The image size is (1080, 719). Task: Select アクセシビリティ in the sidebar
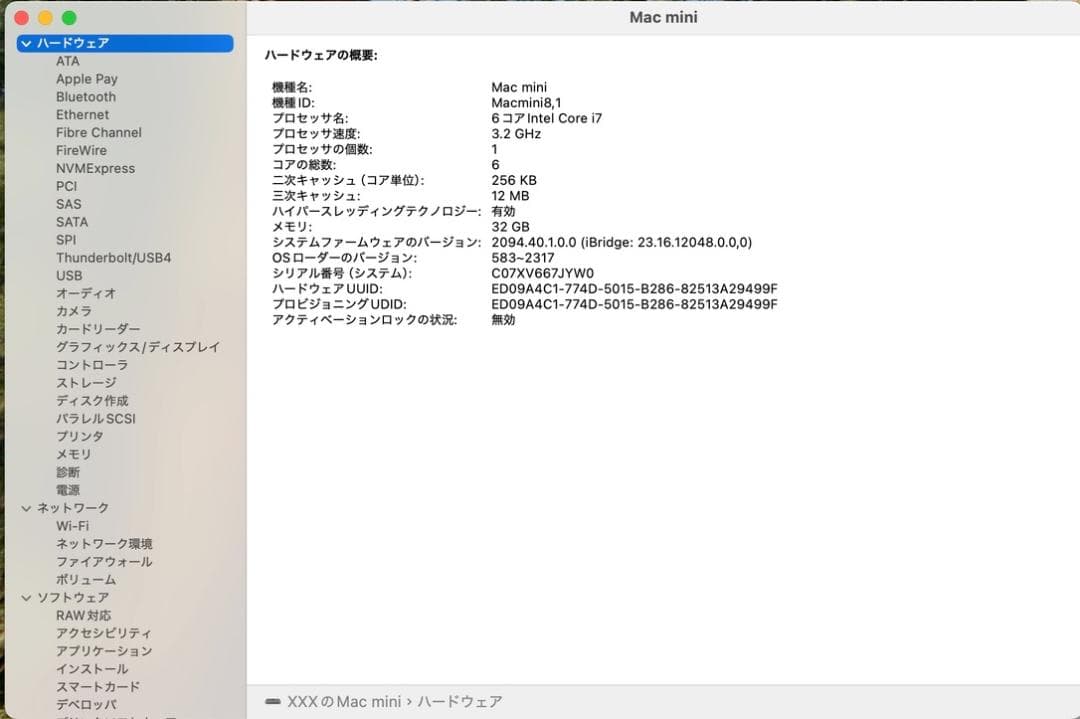pos(104,634)
